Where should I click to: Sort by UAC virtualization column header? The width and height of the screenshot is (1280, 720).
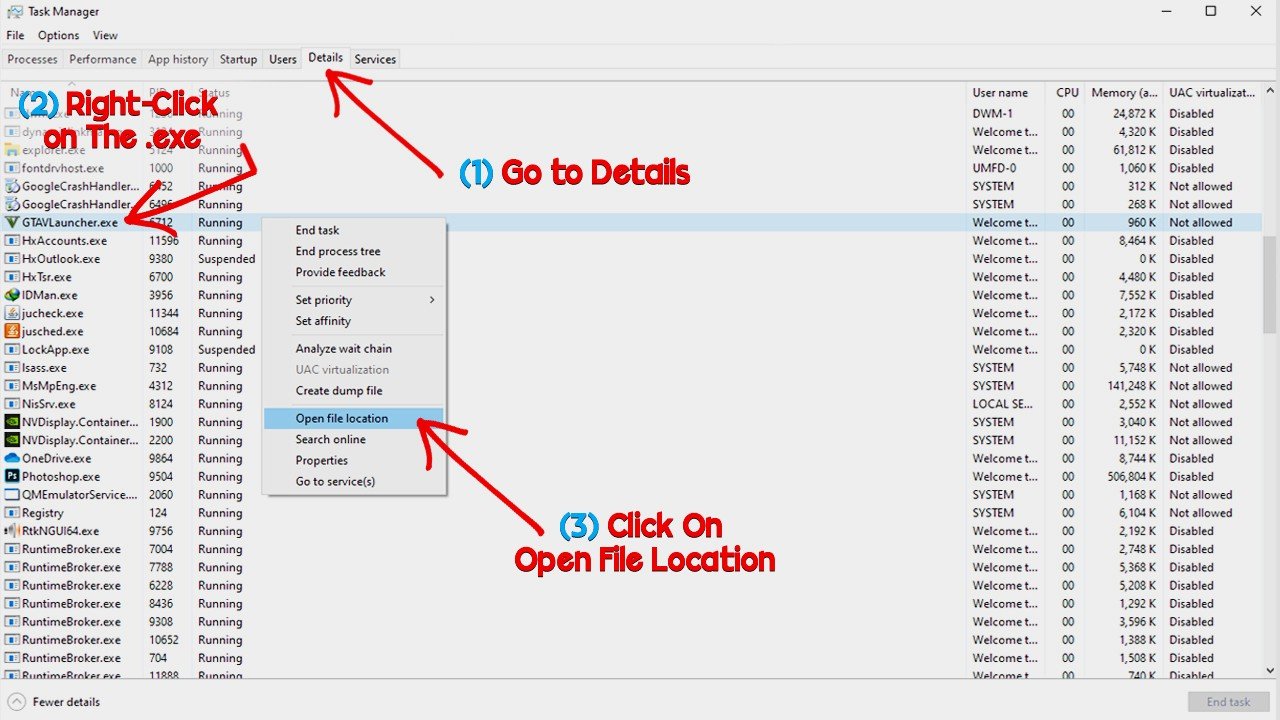(x=1212, y=92)
